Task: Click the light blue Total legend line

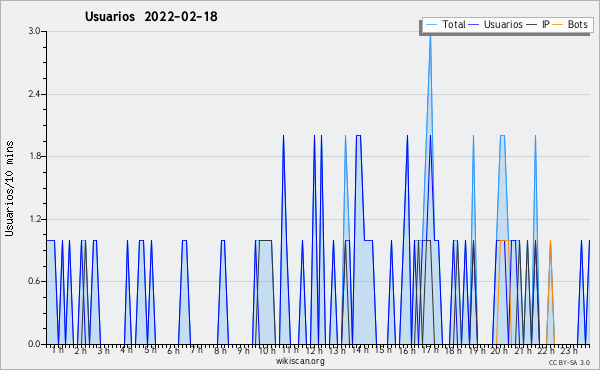Action: [431, 25]
